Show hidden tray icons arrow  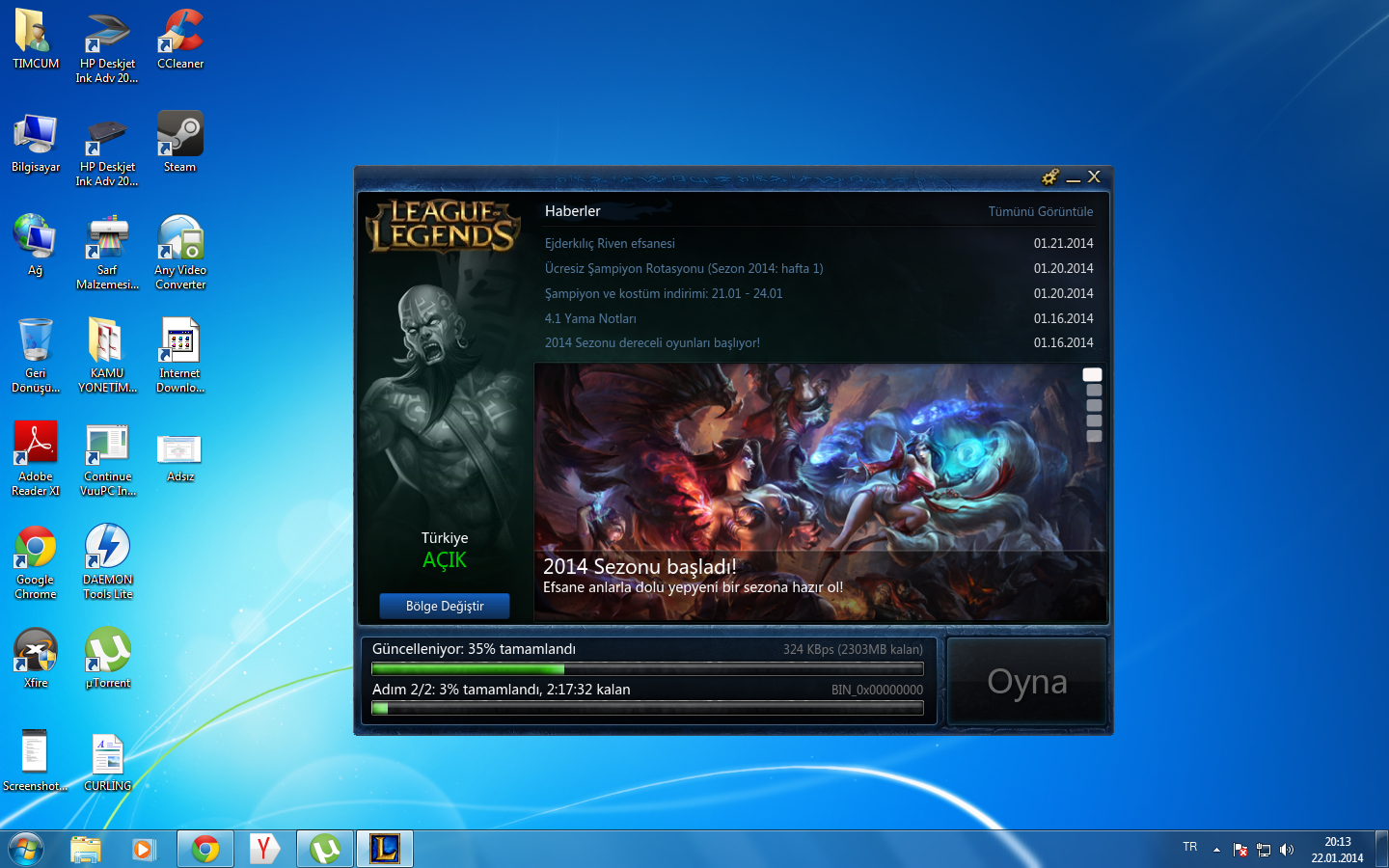[1216, 850]
